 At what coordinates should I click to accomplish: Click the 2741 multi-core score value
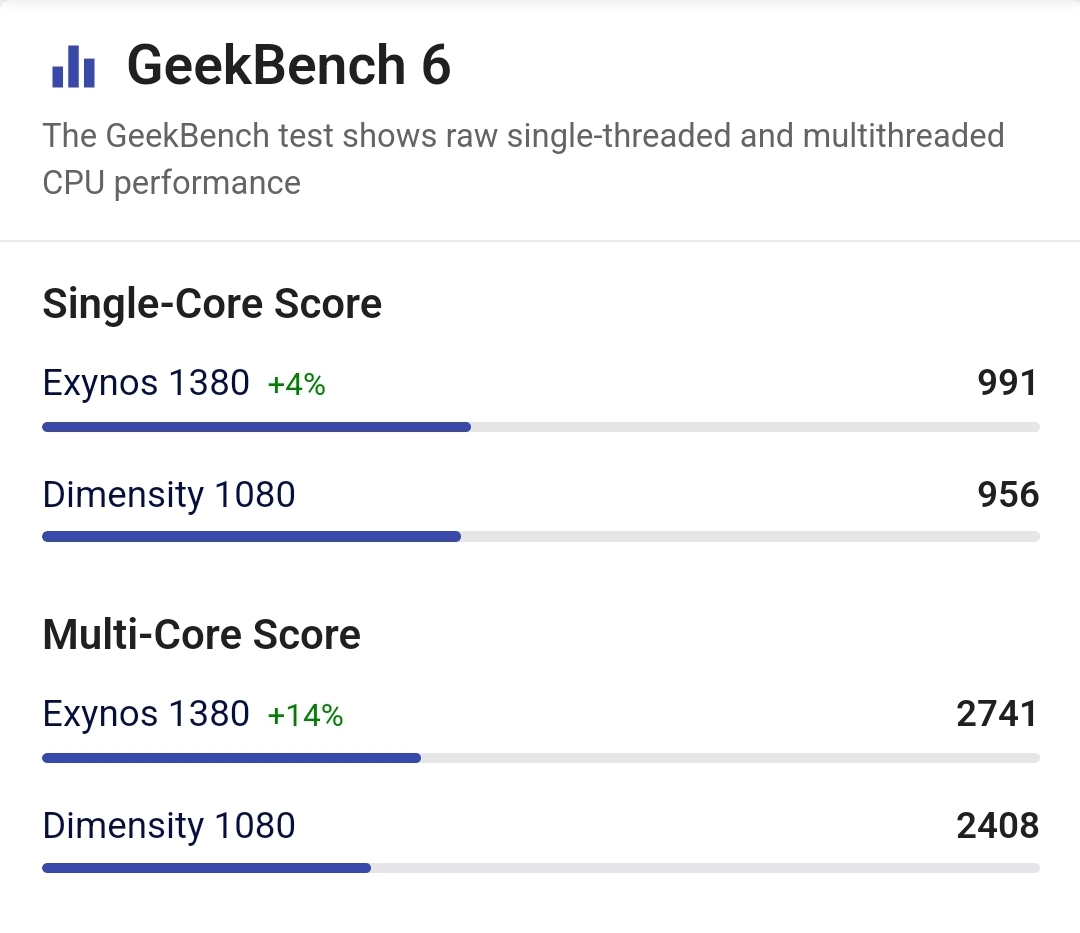point(997,714)
